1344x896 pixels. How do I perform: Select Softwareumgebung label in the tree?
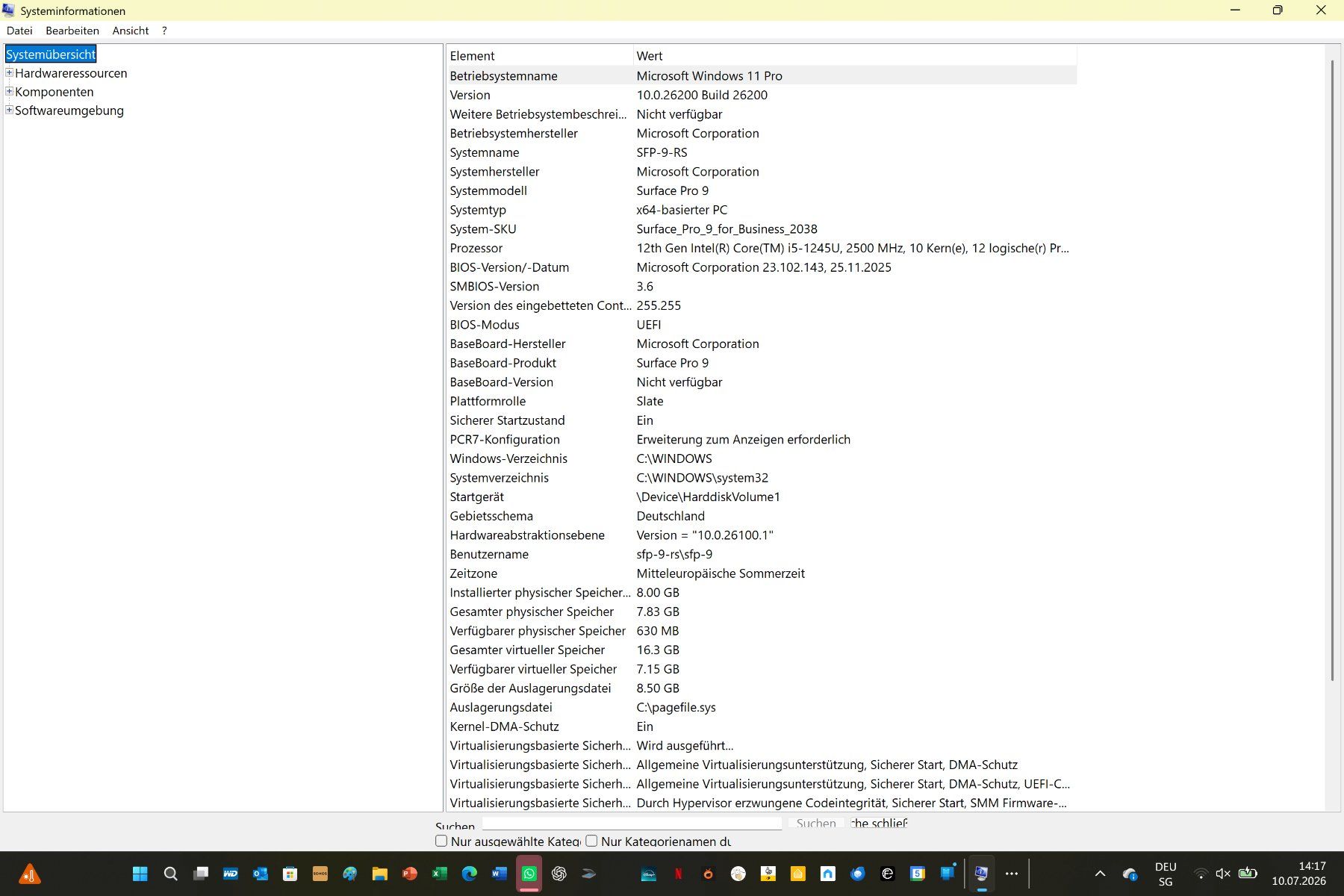[x=69, y=111]
